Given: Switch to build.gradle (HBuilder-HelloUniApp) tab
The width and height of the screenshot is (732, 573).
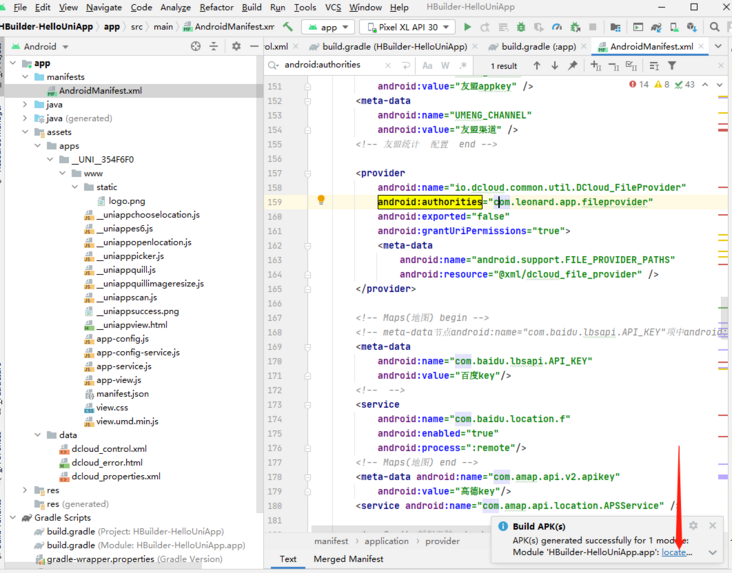Looking at the screenshot, I should (394, 46).
